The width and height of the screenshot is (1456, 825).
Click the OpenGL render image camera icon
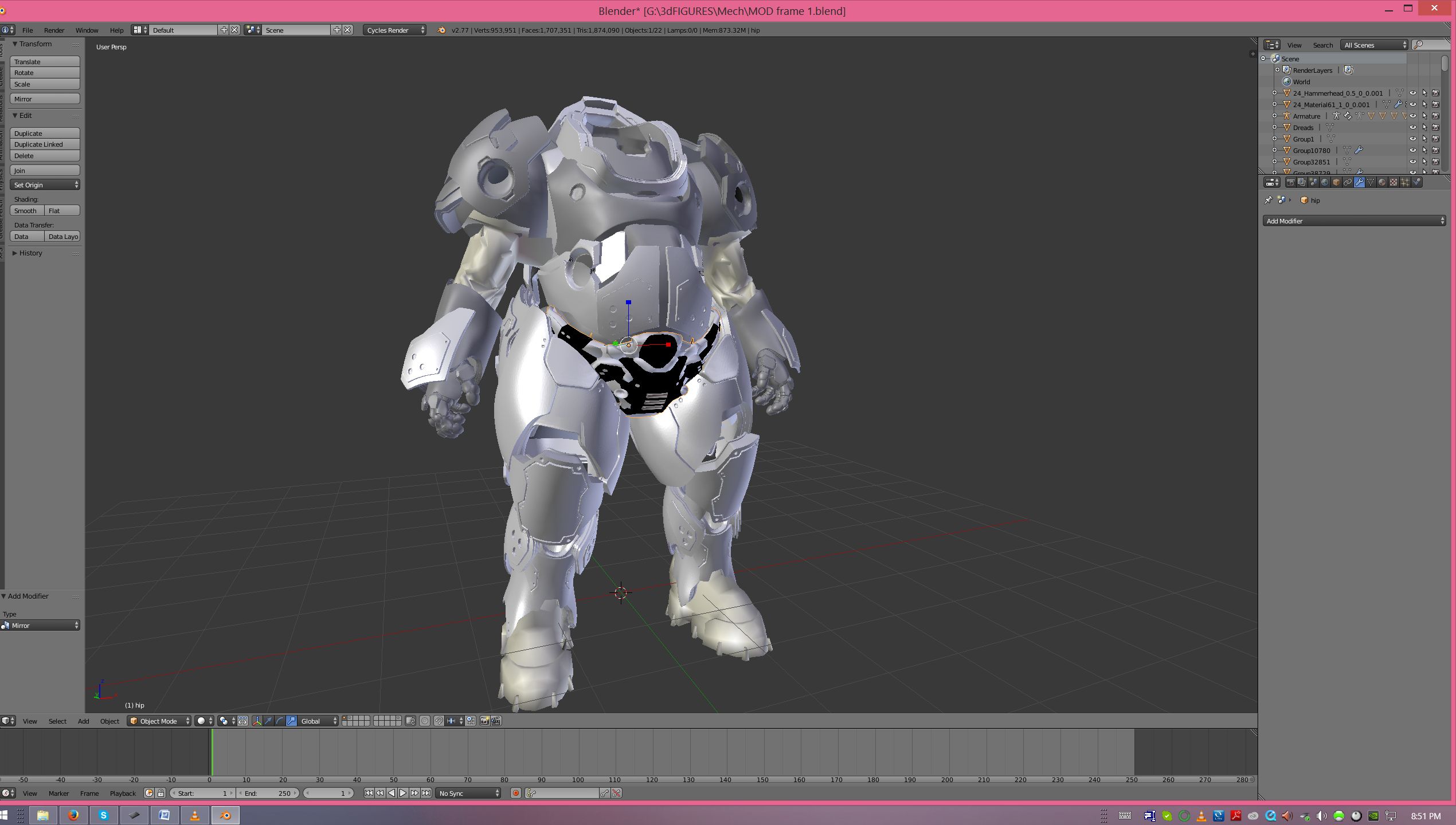[x=484, y=721]
